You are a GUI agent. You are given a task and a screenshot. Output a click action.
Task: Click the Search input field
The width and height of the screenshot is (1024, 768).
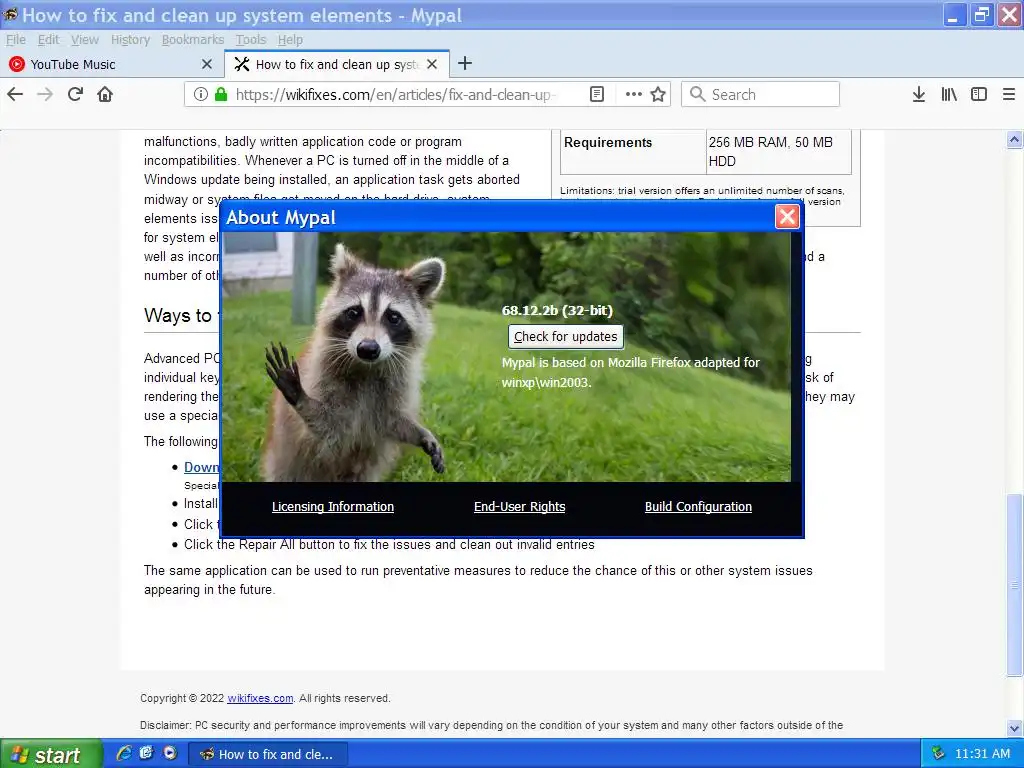click(760, 95)
